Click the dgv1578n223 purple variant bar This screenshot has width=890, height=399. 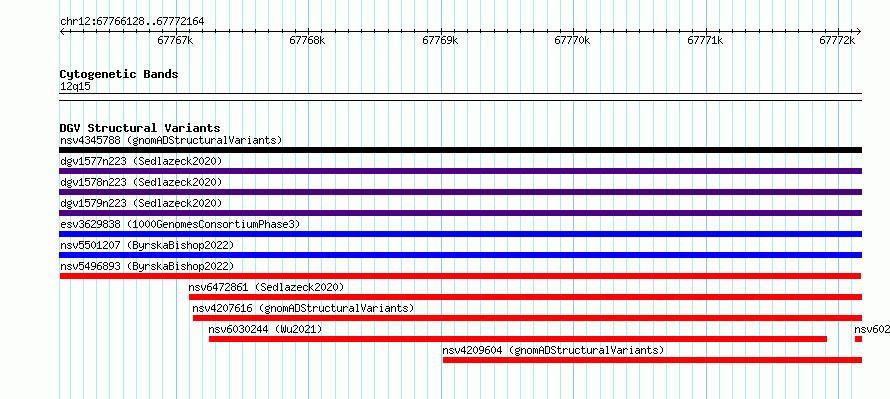click(x=460, y=192)
